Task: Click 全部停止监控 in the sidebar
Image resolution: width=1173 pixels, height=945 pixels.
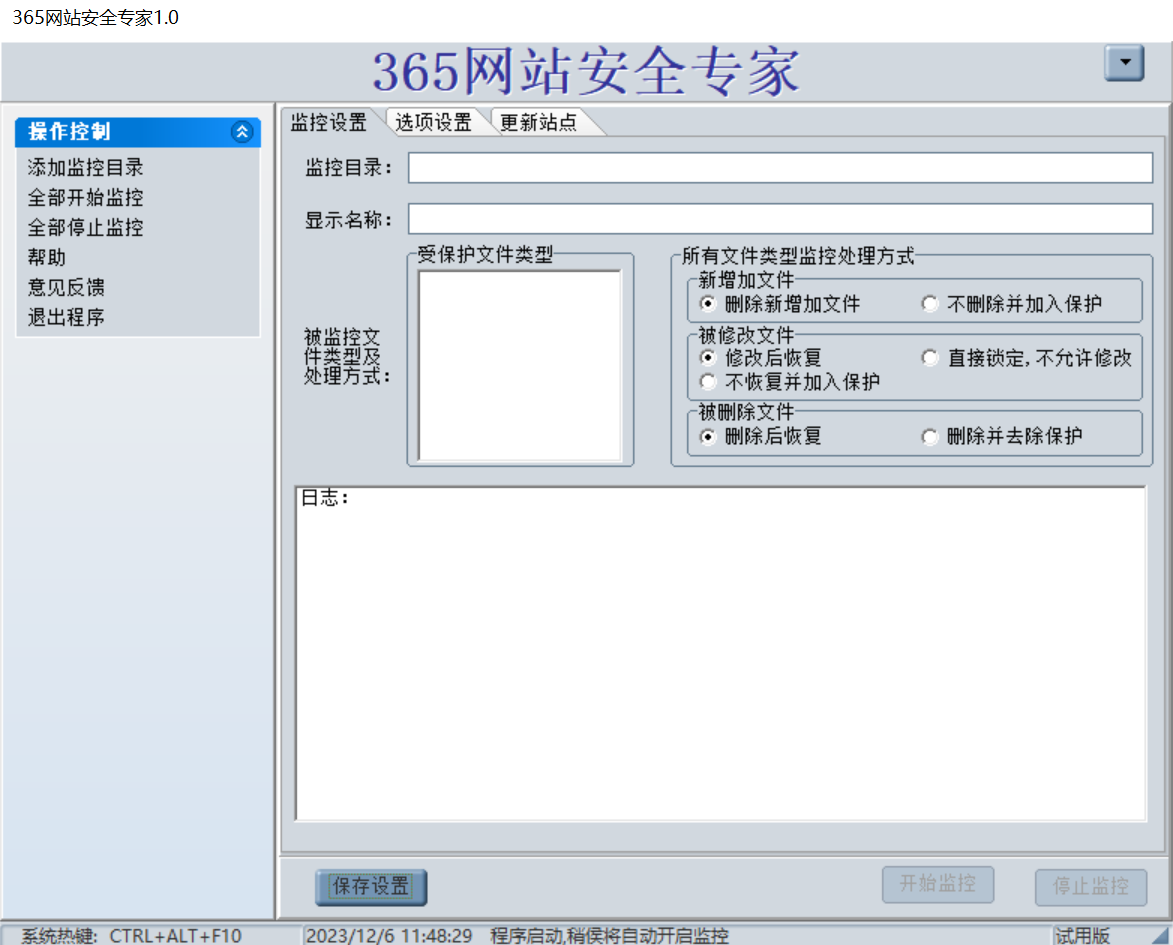Action: 85,227
